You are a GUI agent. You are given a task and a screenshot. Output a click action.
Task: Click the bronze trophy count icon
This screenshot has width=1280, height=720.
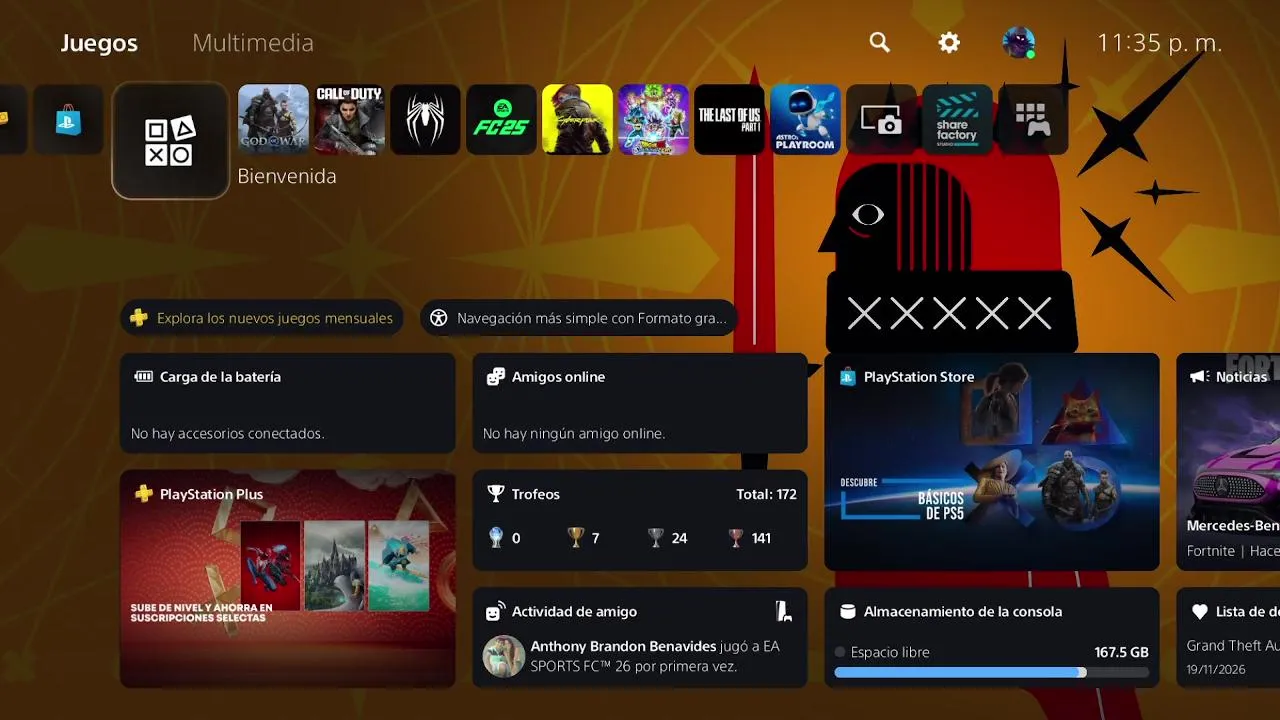point(736,538)
